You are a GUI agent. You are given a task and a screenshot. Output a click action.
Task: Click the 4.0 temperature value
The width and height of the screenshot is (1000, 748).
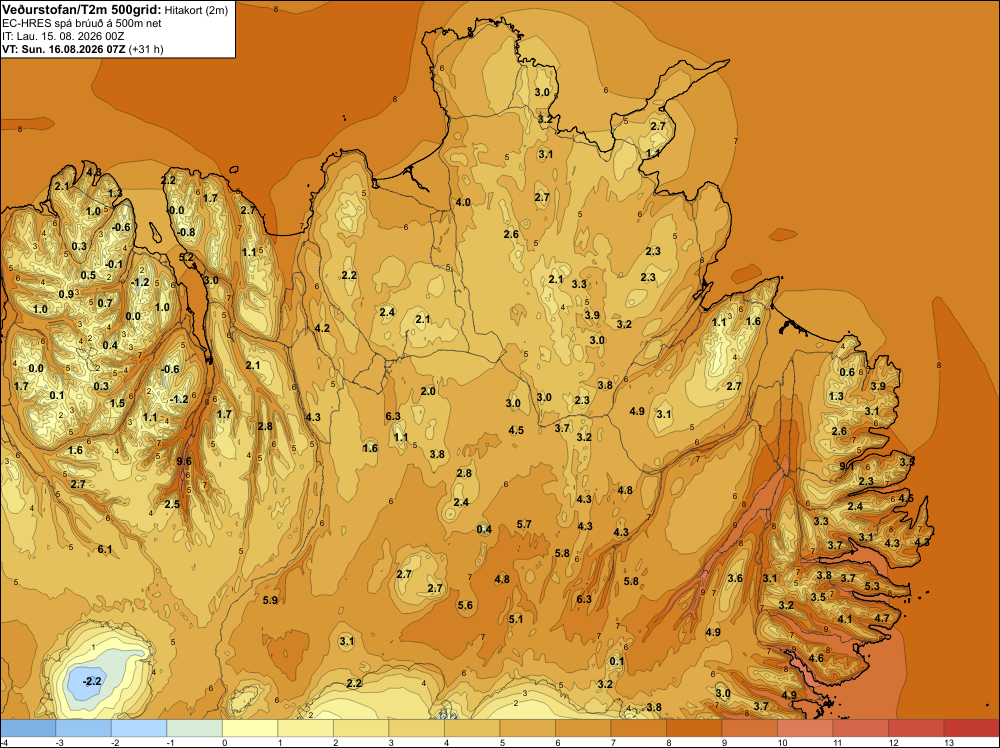pyautogui.click(x=462, y=203)
